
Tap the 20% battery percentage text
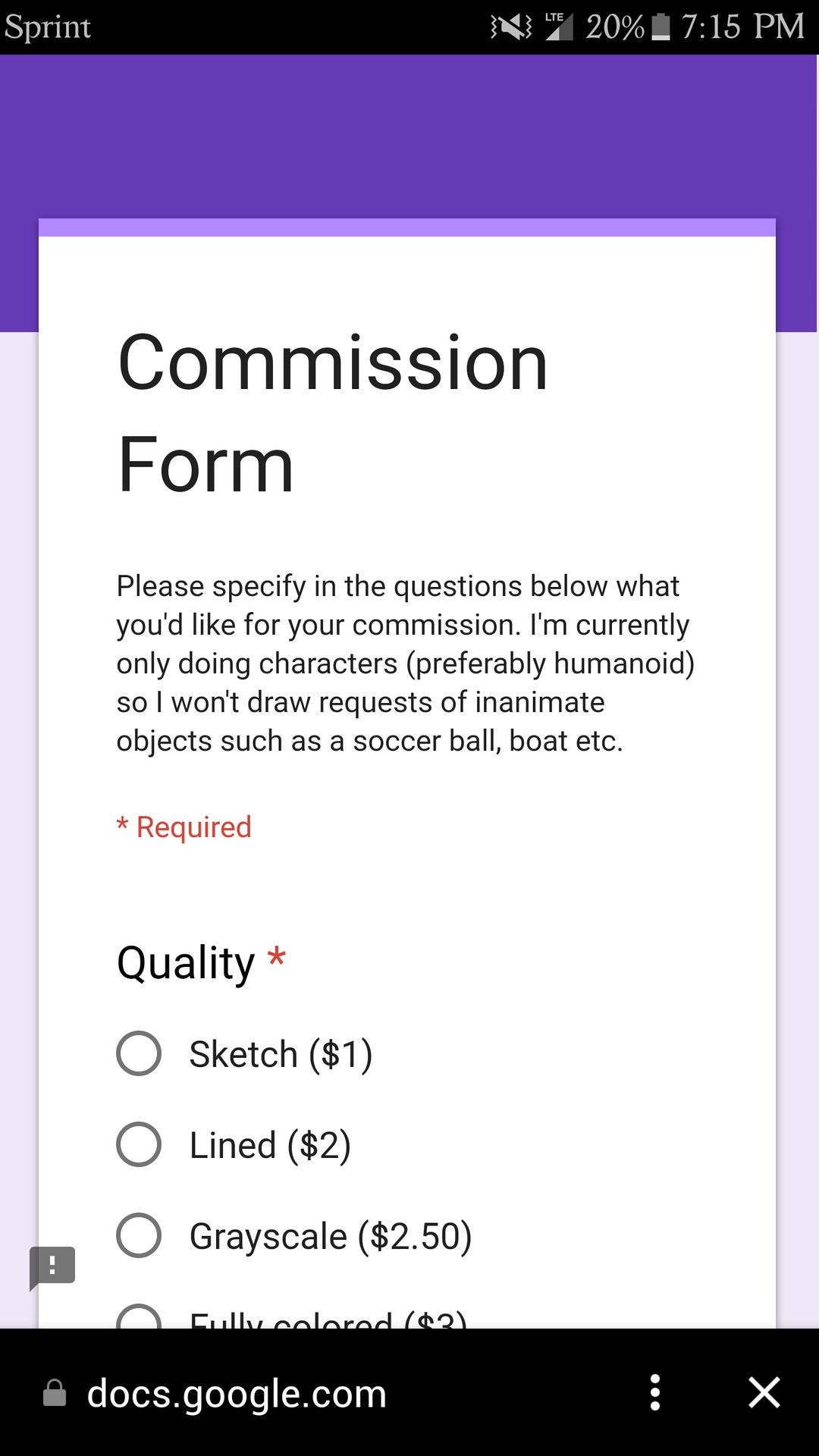(x=615, y=27)
